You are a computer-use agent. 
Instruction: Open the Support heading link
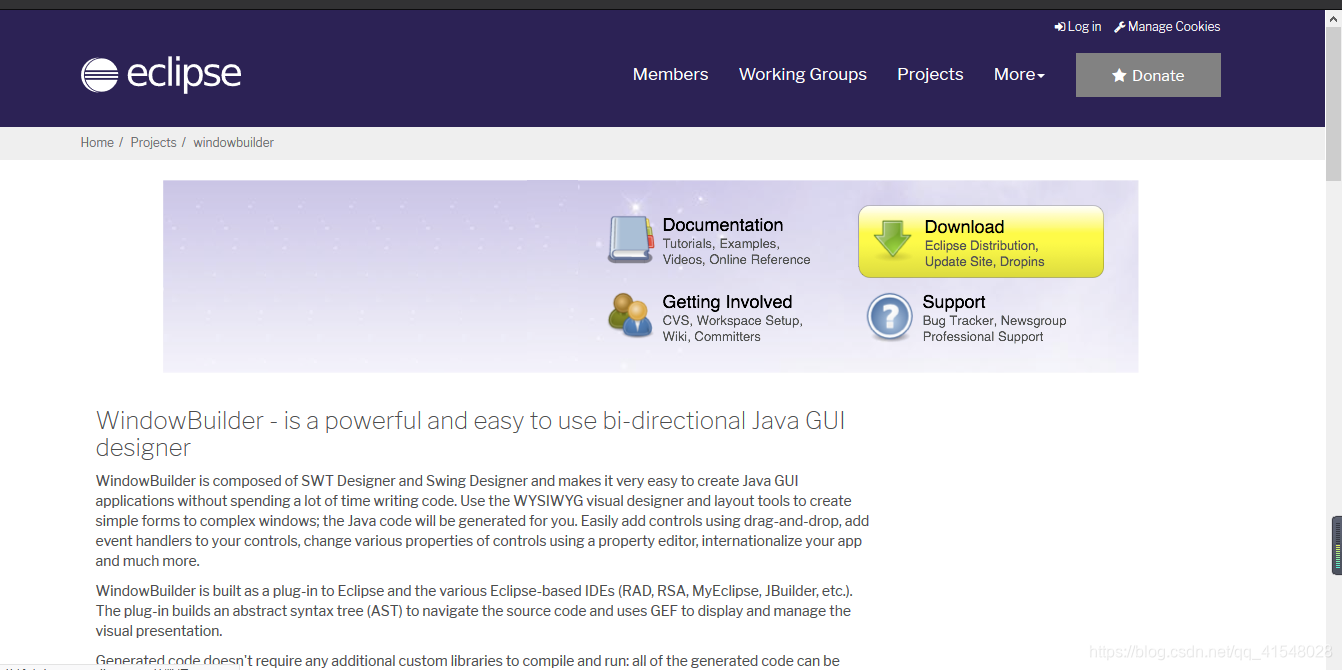coord(953,302)
